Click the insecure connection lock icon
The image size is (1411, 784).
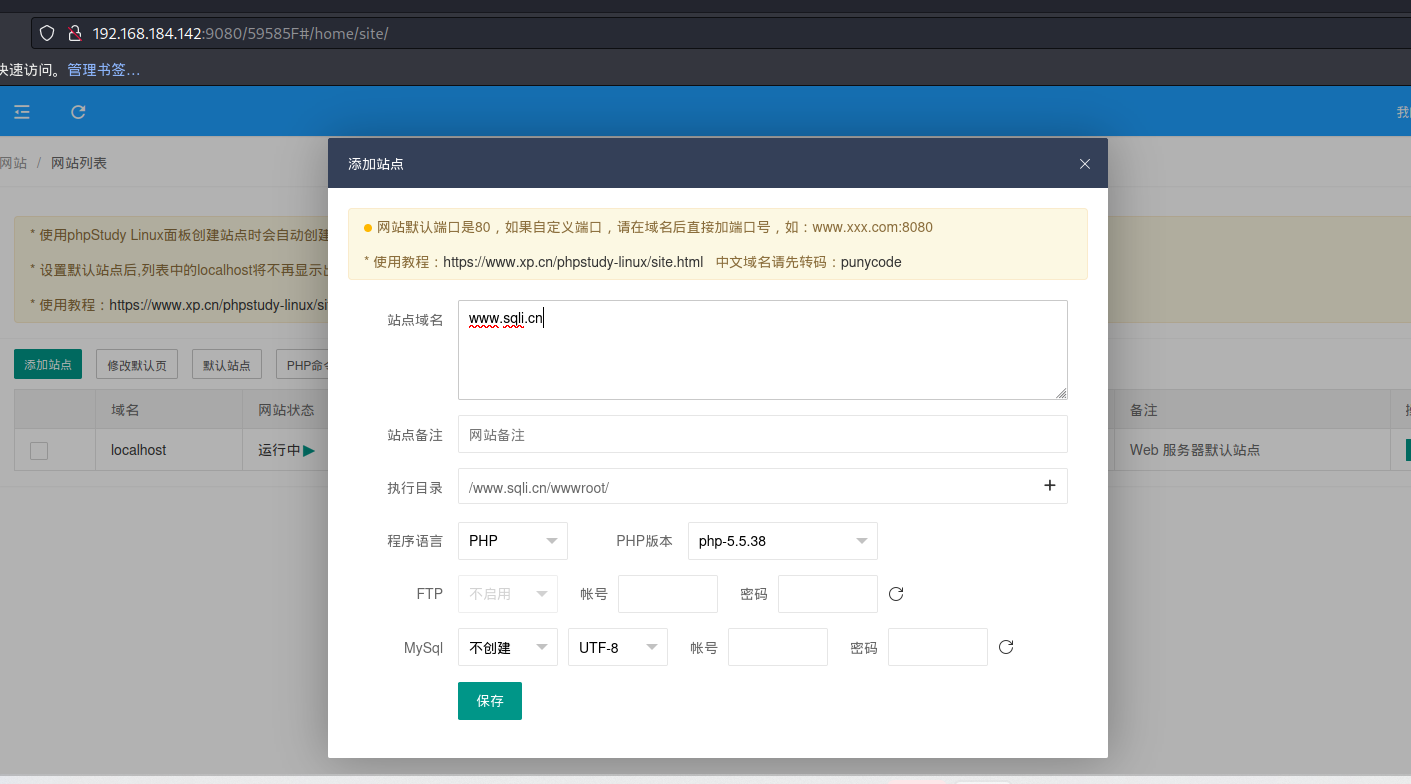click(74, 33)
